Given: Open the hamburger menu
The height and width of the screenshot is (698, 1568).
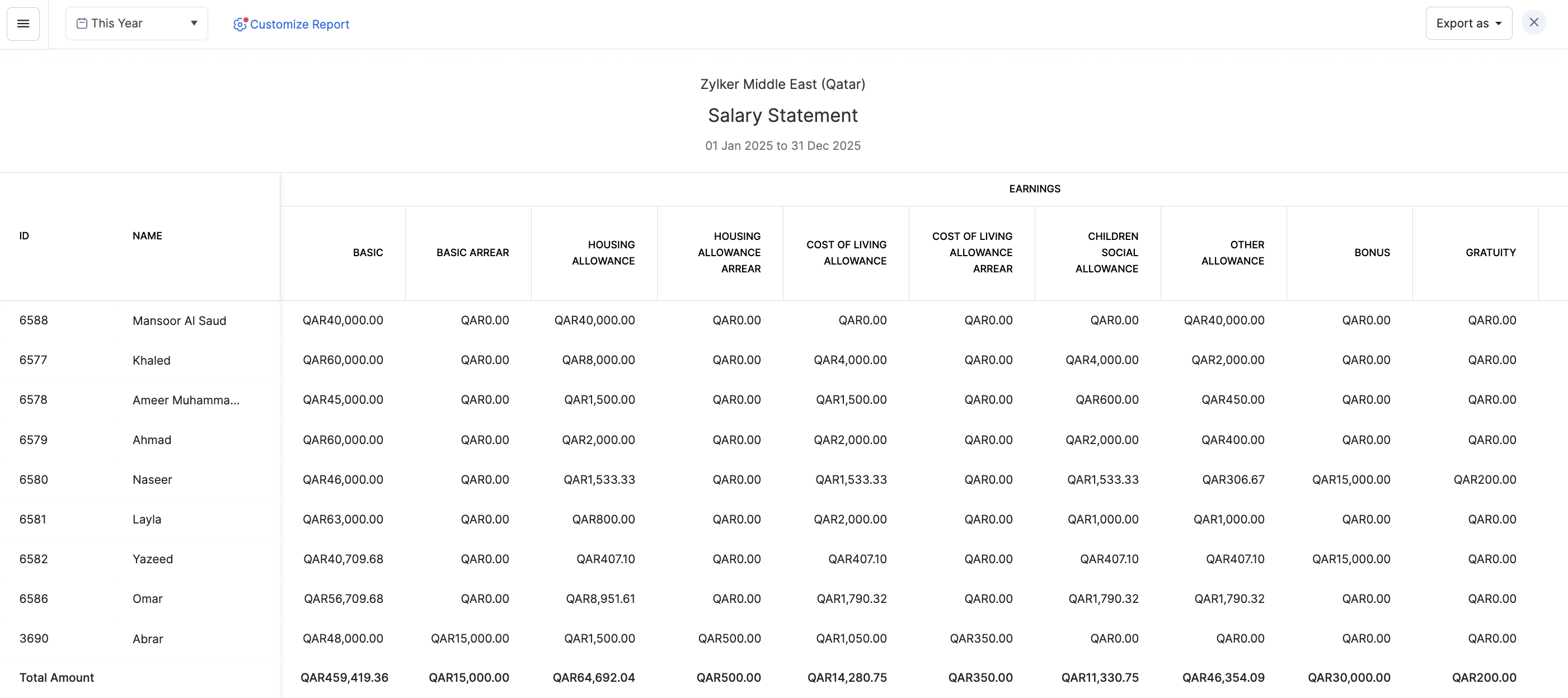Looking at the screenshot, I should tap(23, 23).
